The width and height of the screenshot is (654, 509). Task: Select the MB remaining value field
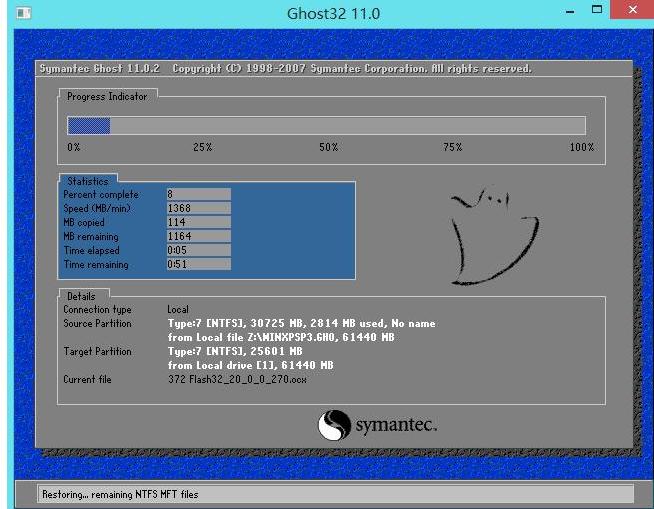click(x=198, y=236)
